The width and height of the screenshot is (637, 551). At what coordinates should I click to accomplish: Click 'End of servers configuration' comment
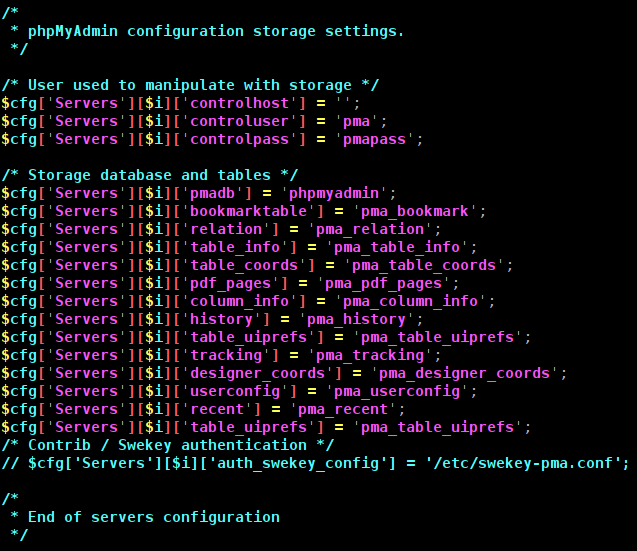pos(154,517)
